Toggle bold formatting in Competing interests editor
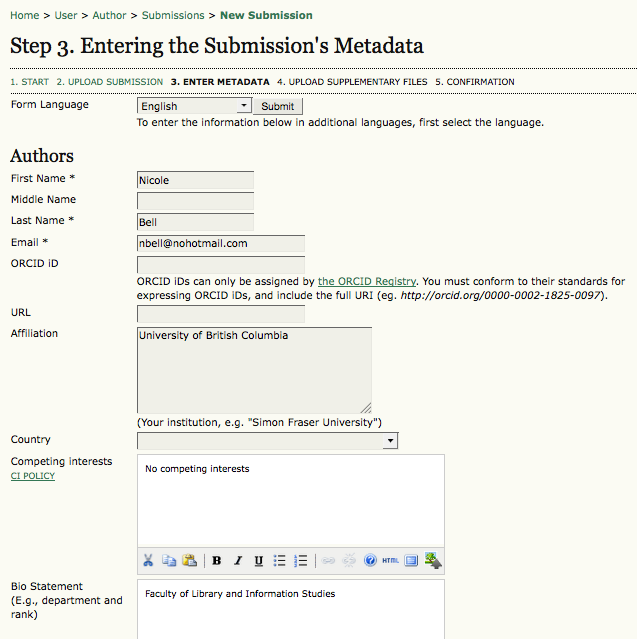637x639 pixels. 217,561
